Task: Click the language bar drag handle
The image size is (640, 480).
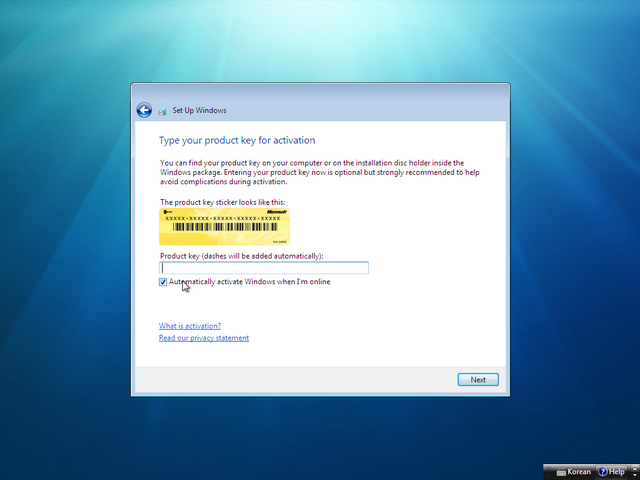Action: pos(548,472)
